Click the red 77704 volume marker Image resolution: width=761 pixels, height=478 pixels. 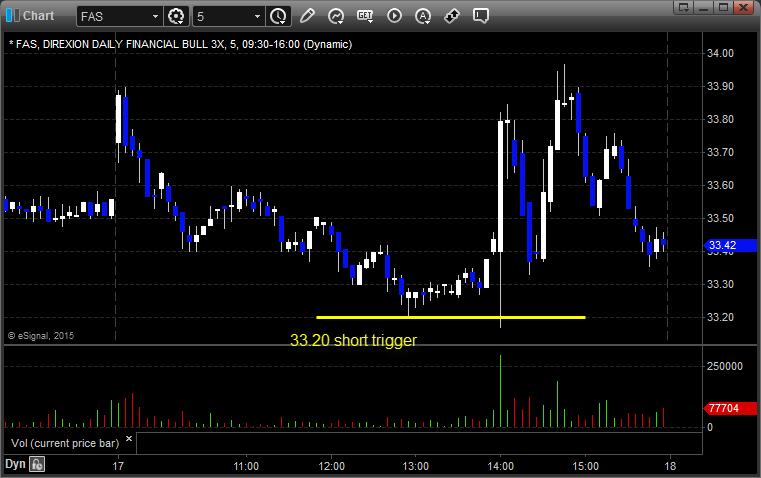730,408
